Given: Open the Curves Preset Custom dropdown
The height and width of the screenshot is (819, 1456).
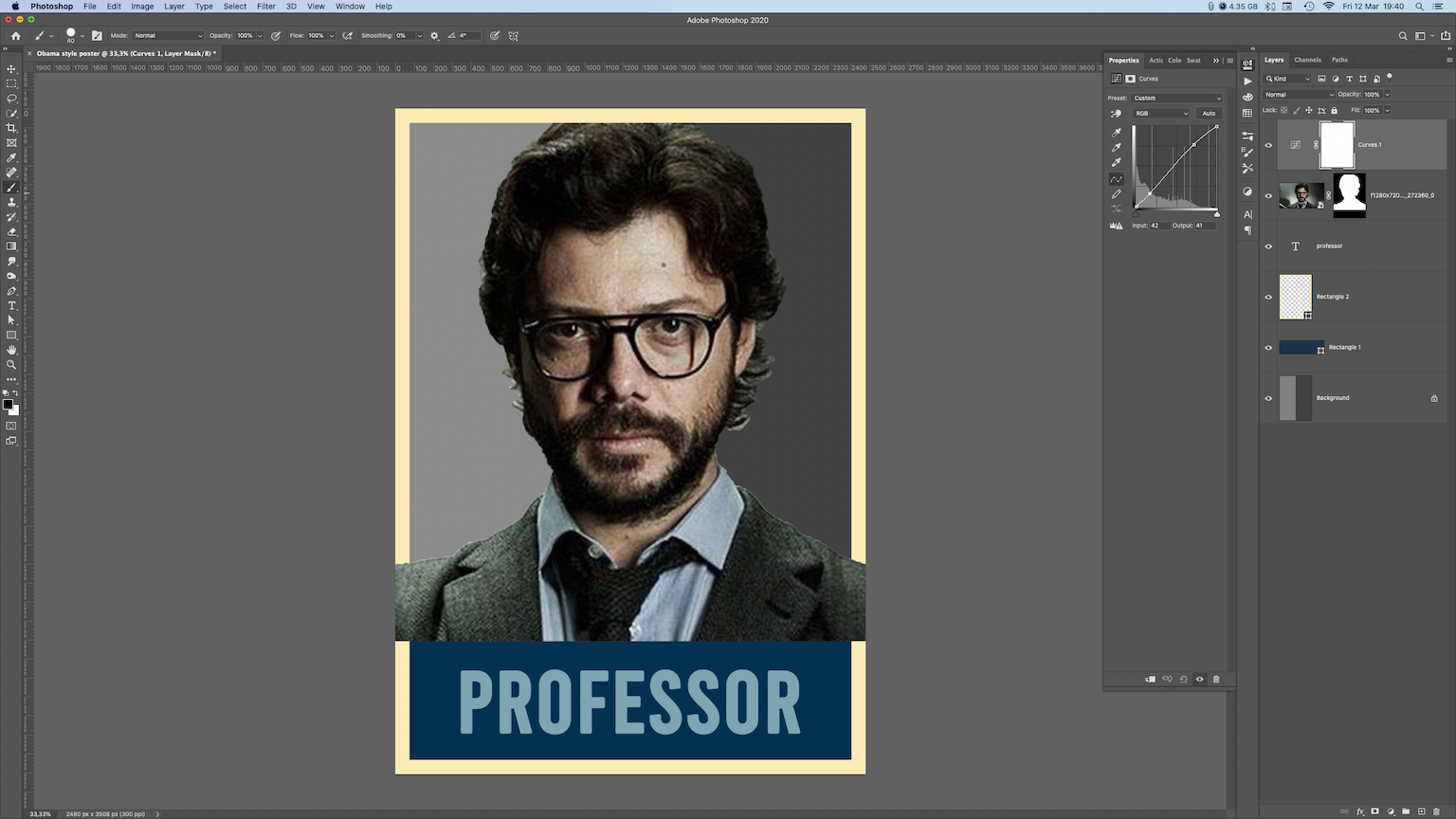Looking at the screenshot, I should [1178, 98].
